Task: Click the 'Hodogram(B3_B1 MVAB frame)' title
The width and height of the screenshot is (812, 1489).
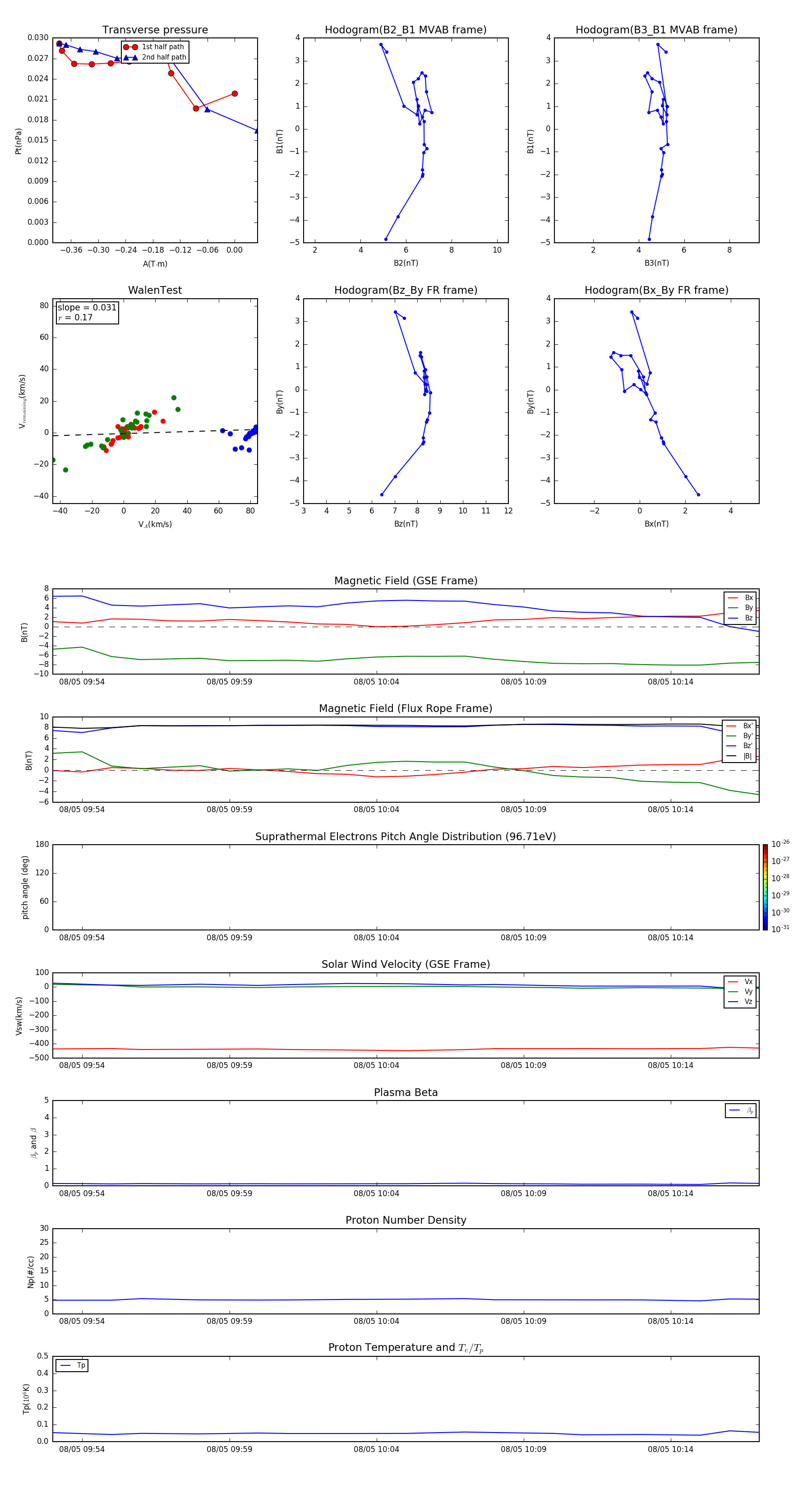Action: 656,30
